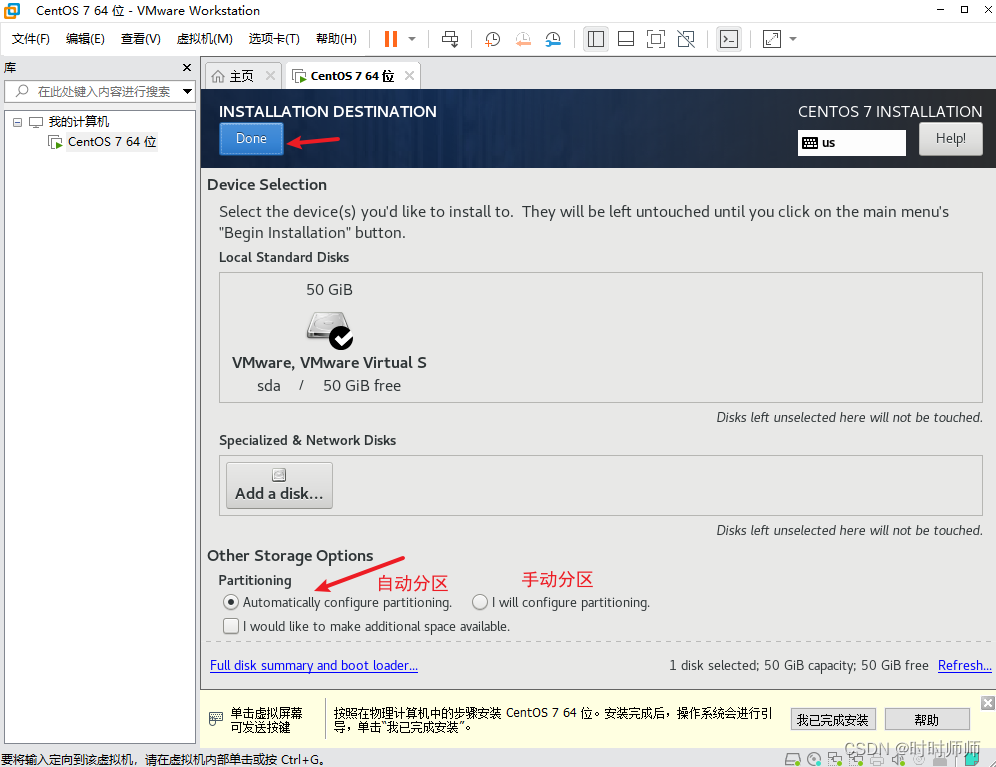This screenshot has height=767, width=996.
Task: Open the 文件(F) menu
Action: point(30,39)
